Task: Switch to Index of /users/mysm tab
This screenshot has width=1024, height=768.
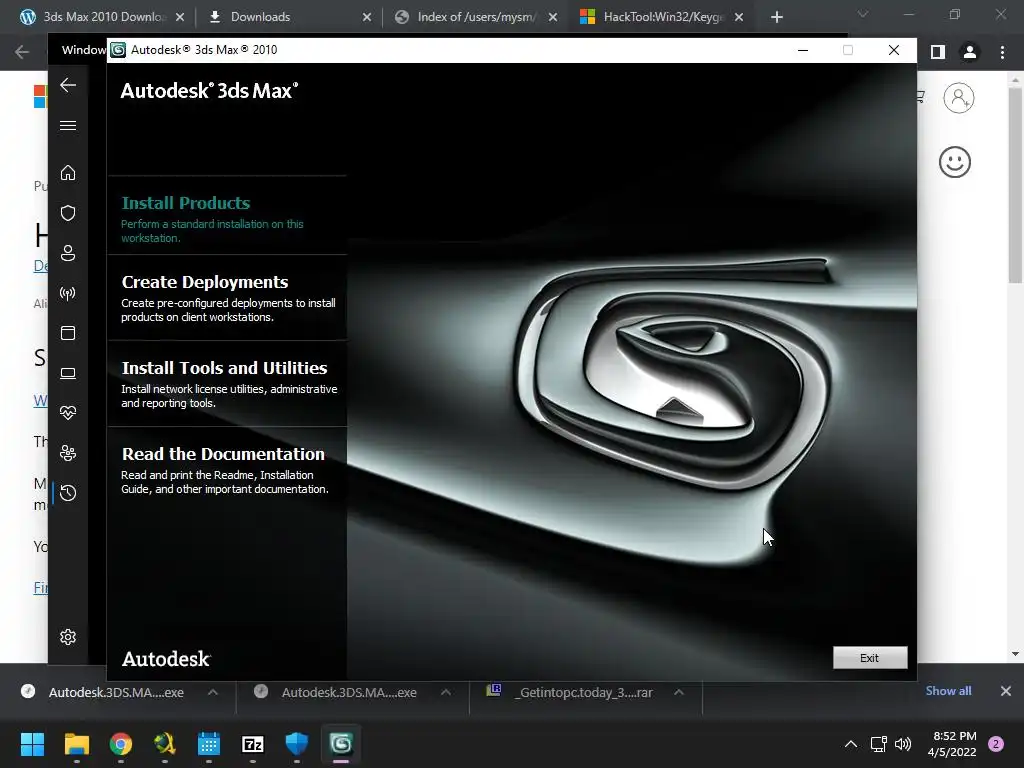Action: click(x=475, y=17)
